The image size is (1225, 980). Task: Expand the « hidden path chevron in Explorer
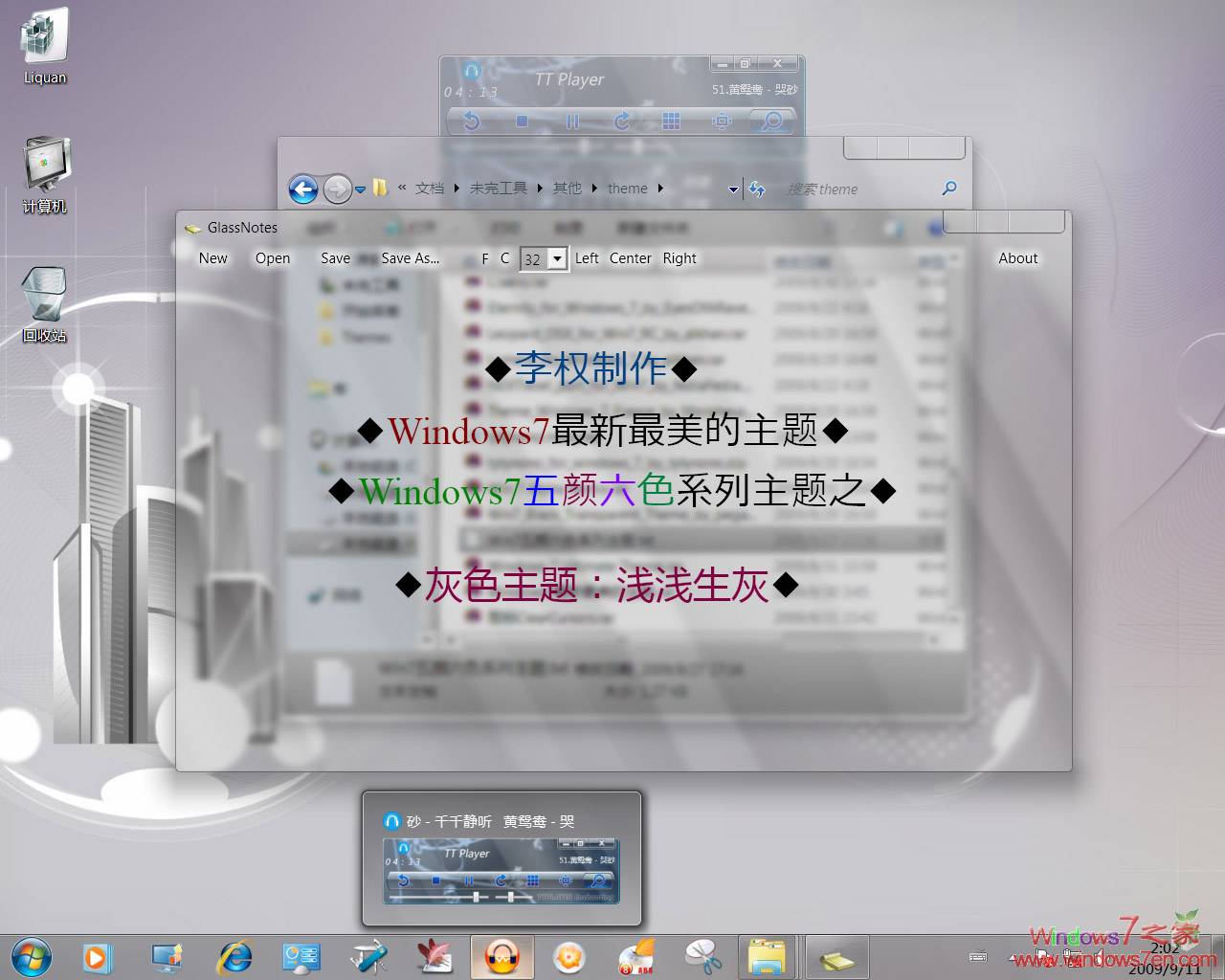(403, 189)
